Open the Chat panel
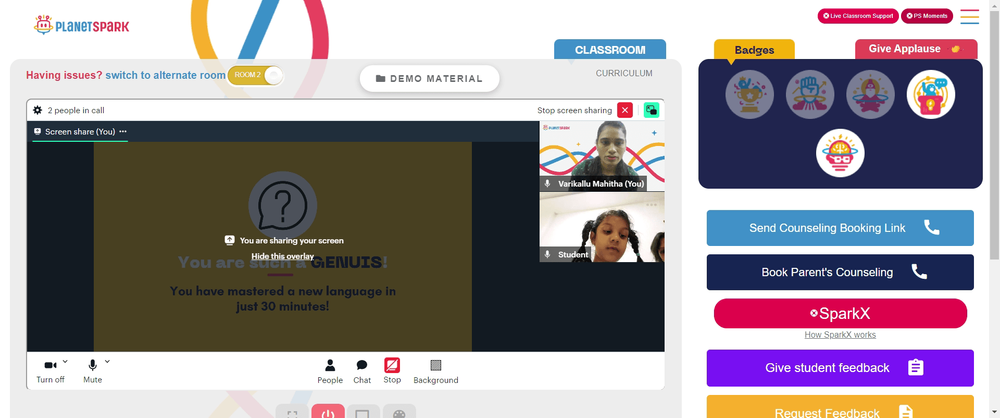This screenshot has width=1000, height=418. pos(362,371)
